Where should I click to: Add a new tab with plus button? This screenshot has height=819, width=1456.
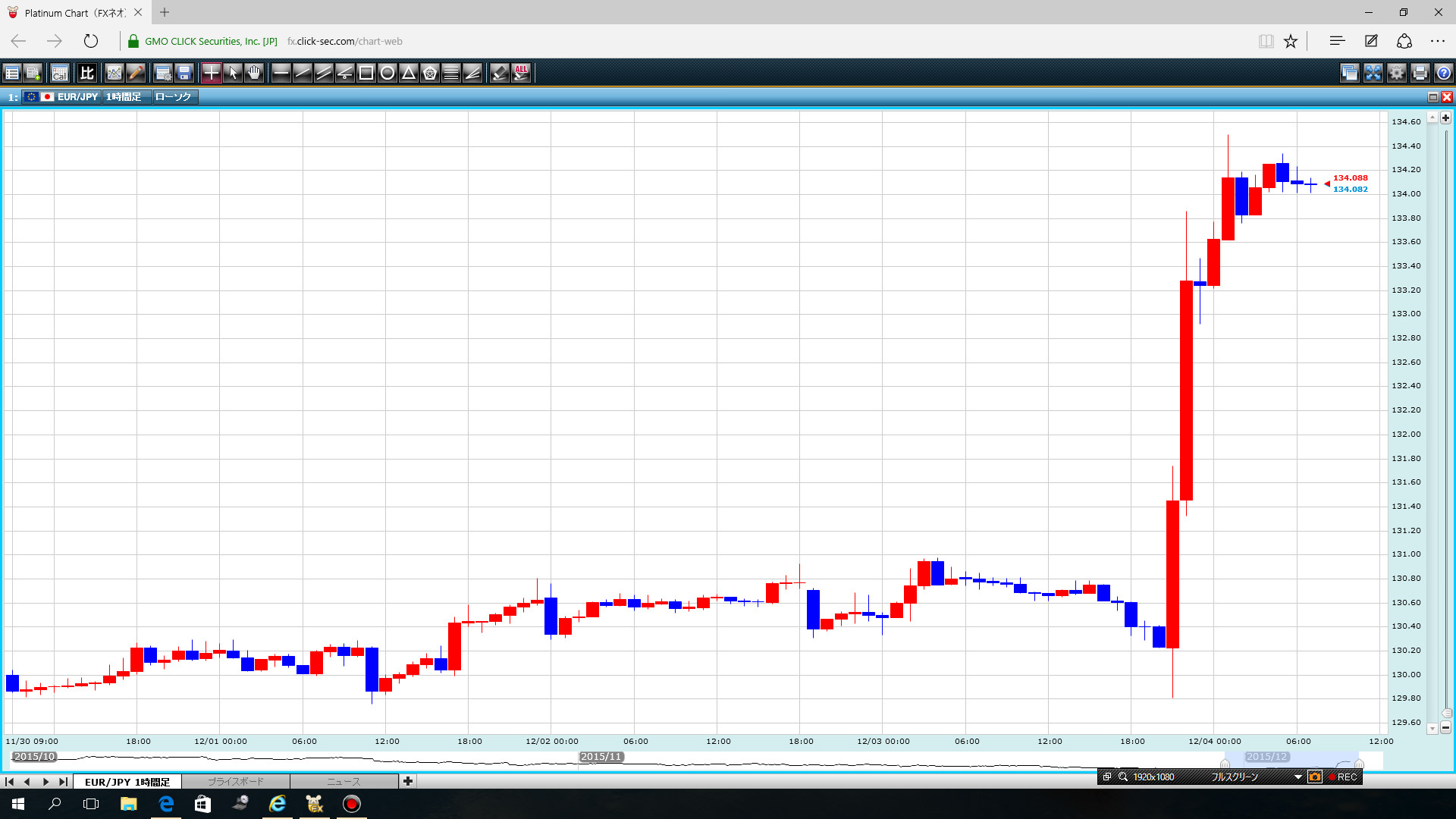click(x=408, y=781)
